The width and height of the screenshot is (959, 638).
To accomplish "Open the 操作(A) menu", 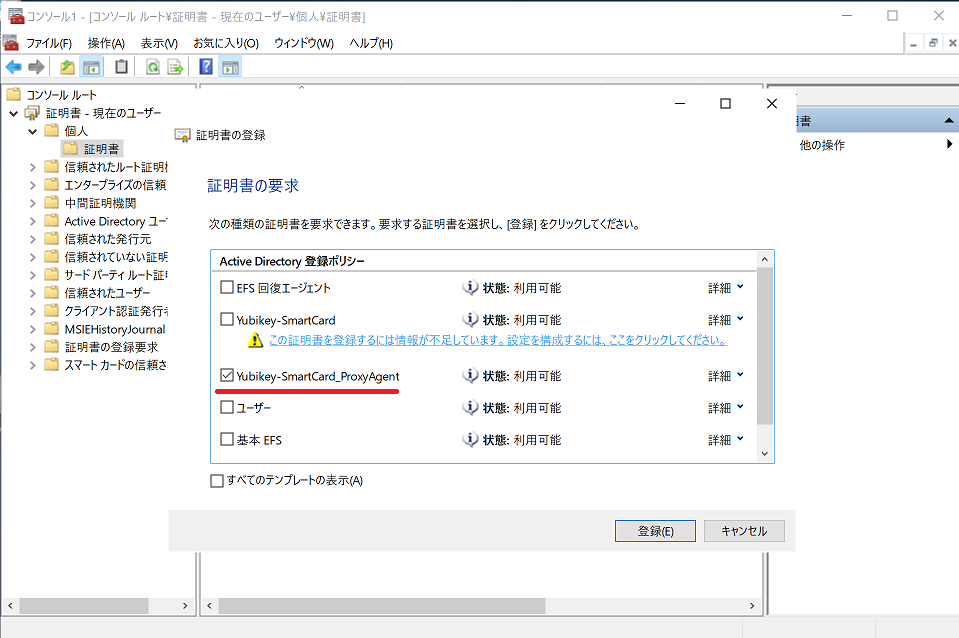I will point(106,43).
